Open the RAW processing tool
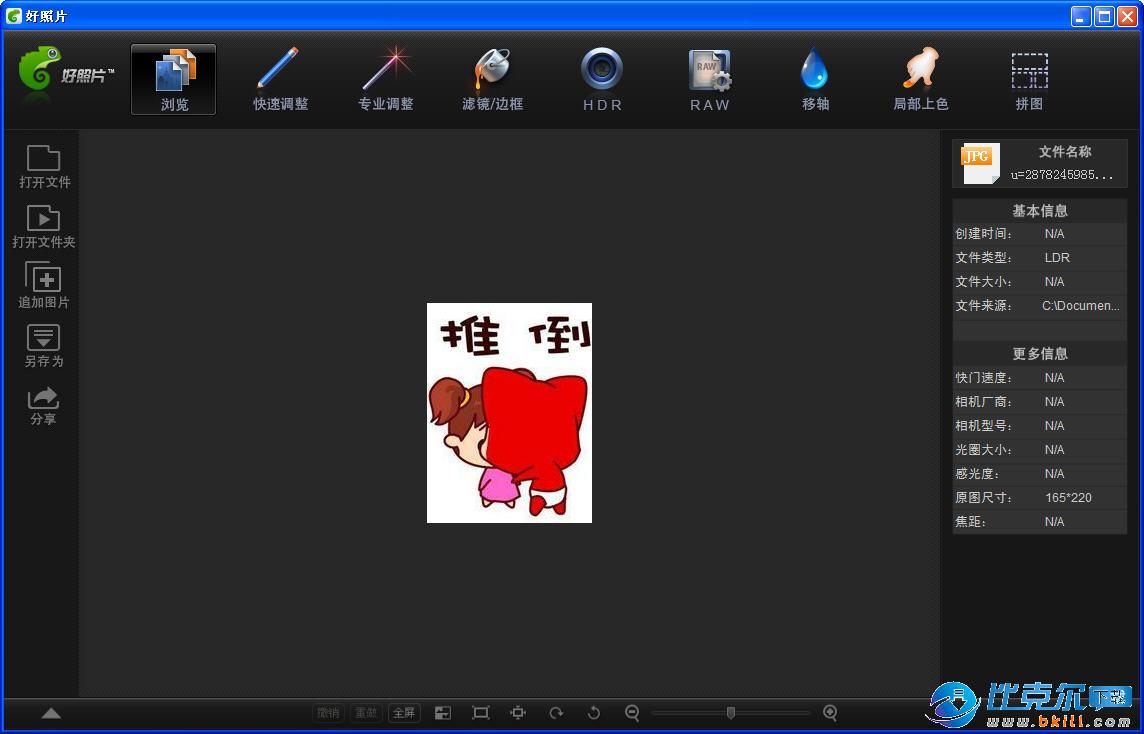The height and width of the screenshot is (734, 1144). 710,79
